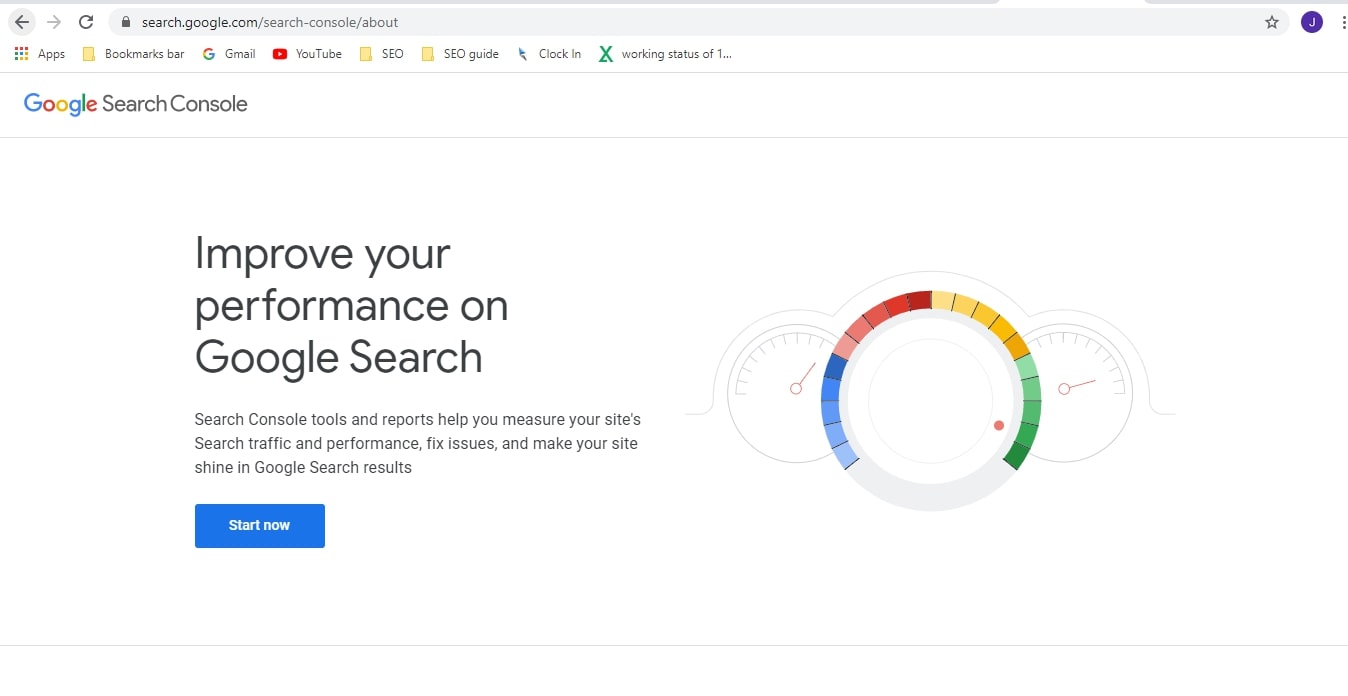The width and height of the screenshot is (1348, 696).
Task: Click the site security padlock icon
Action: 125,21
